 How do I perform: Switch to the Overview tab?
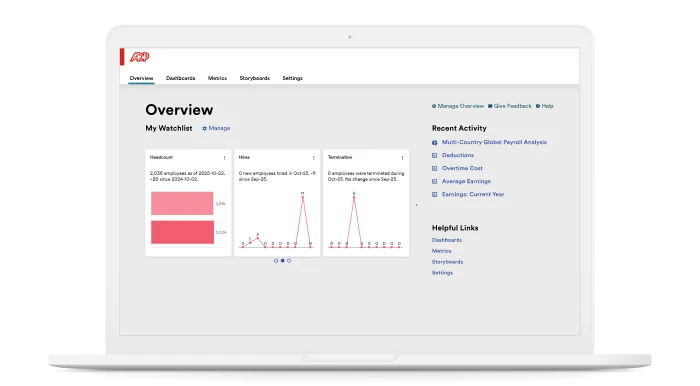141,78
